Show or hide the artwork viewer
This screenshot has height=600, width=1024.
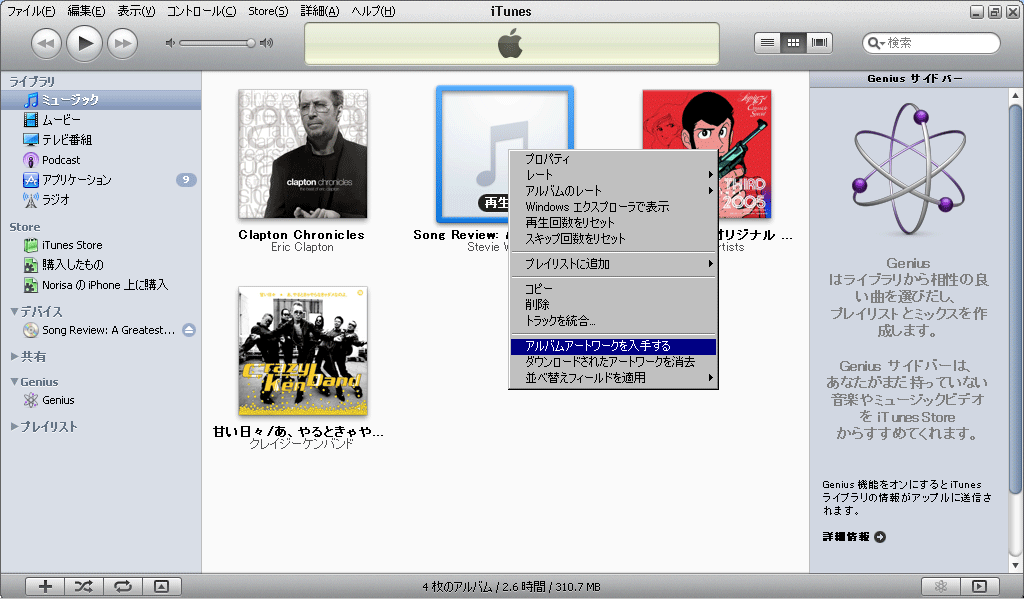click(161, 586)
